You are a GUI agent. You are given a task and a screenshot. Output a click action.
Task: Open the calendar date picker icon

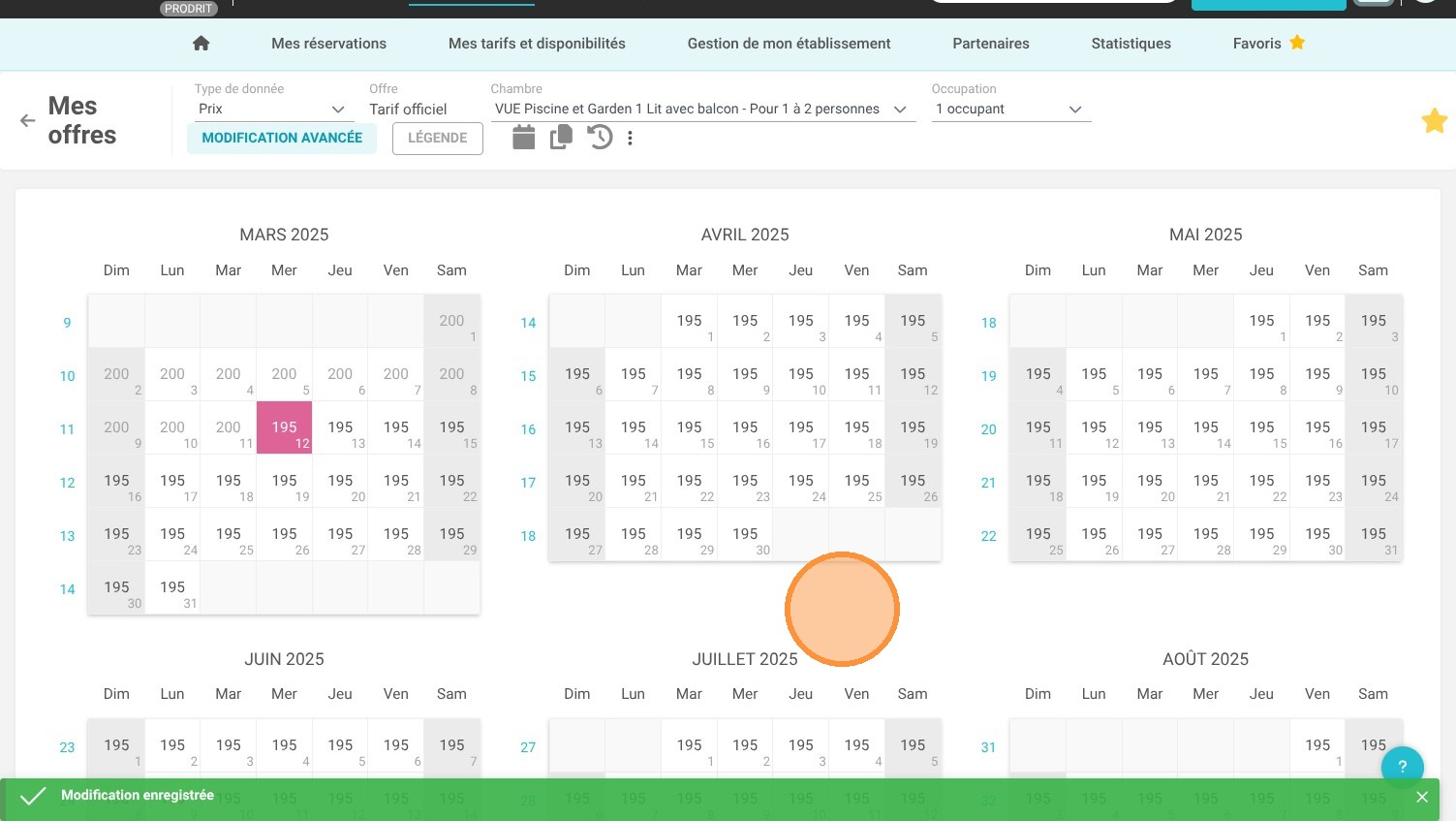524,138
